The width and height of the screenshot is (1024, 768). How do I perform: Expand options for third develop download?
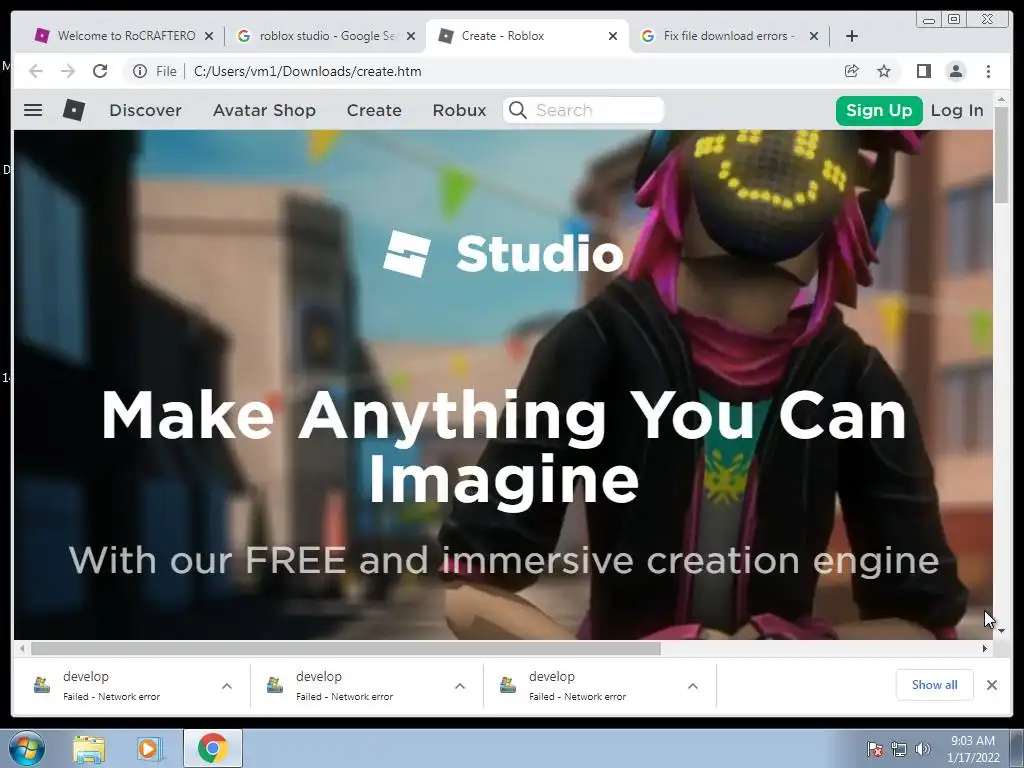click(693, 686)
